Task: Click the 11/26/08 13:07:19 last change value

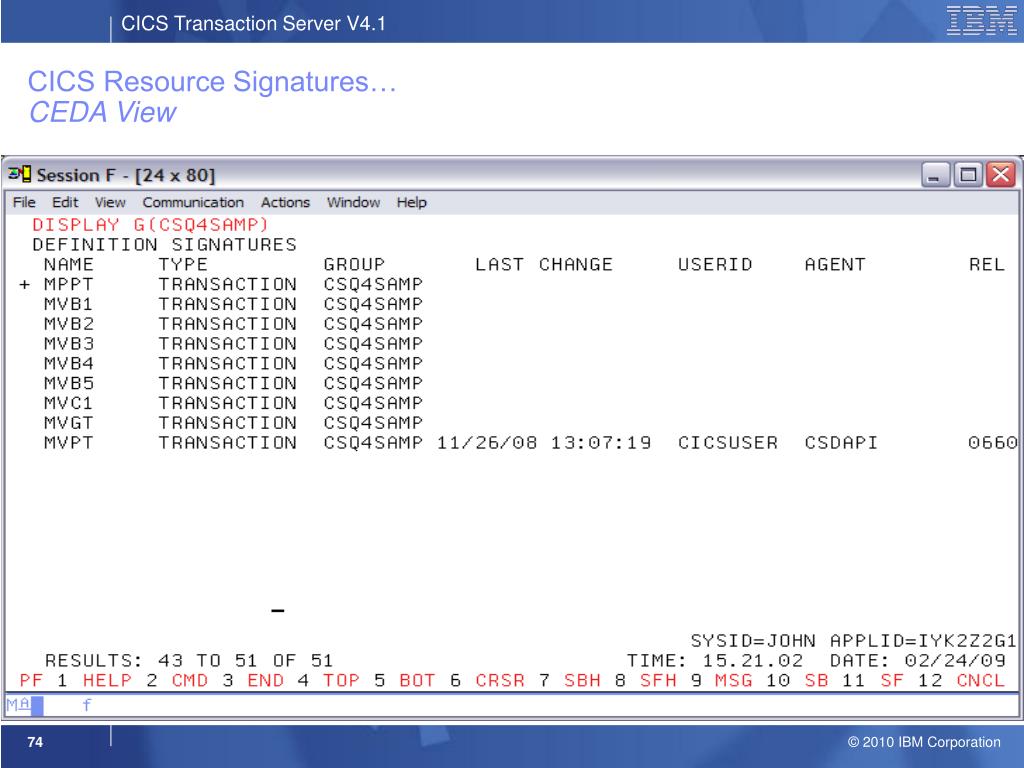Action: (x=544, y=443)
